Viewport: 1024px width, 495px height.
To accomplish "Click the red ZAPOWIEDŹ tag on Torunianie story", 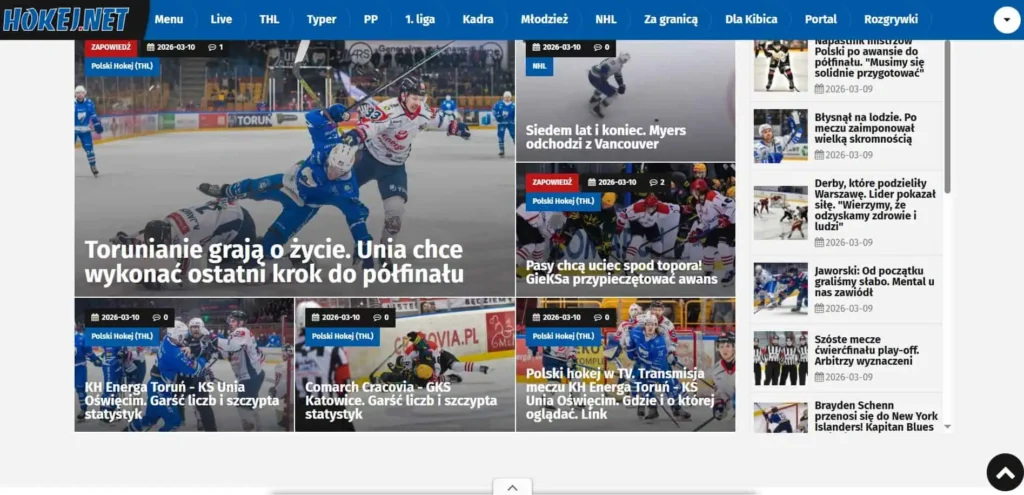I will [x=110, y=47].
